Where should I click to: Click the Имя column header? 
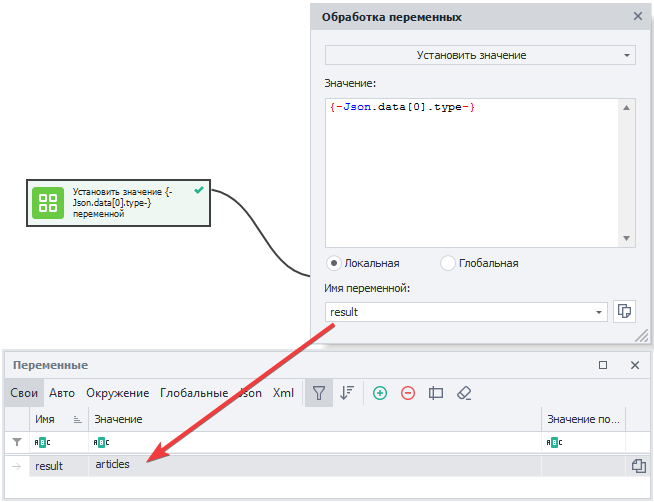(x=46, y=418)
